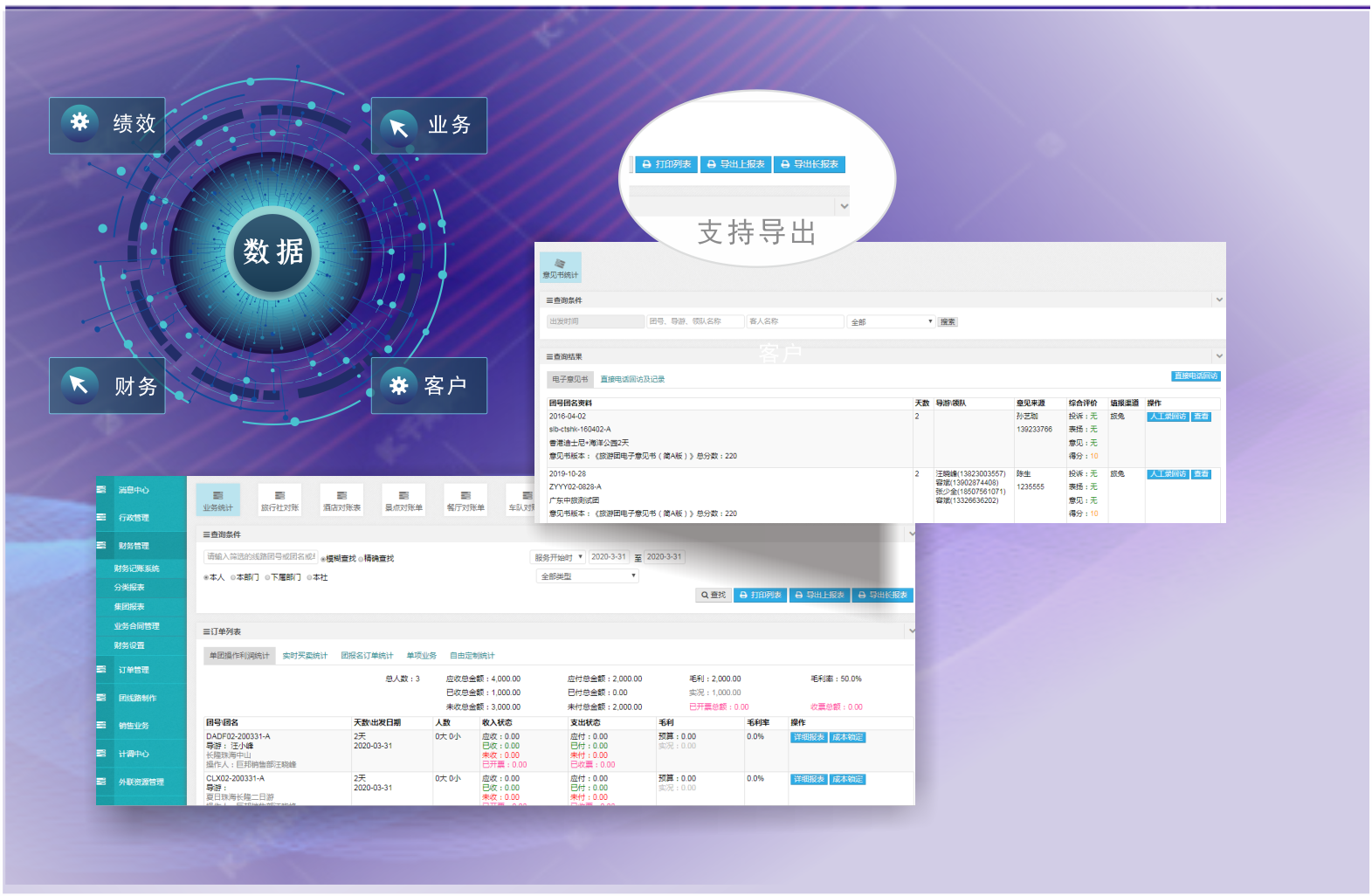Click the 外联资源管理 sidebar icon

point(101,782)
